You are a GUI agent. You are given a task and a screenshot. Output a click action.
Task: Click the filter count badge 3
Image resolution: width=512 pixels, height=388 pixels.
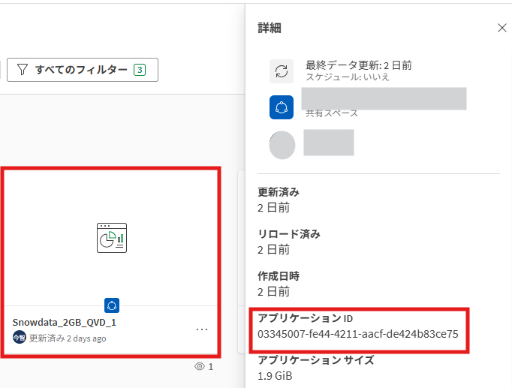click(140, 70)
